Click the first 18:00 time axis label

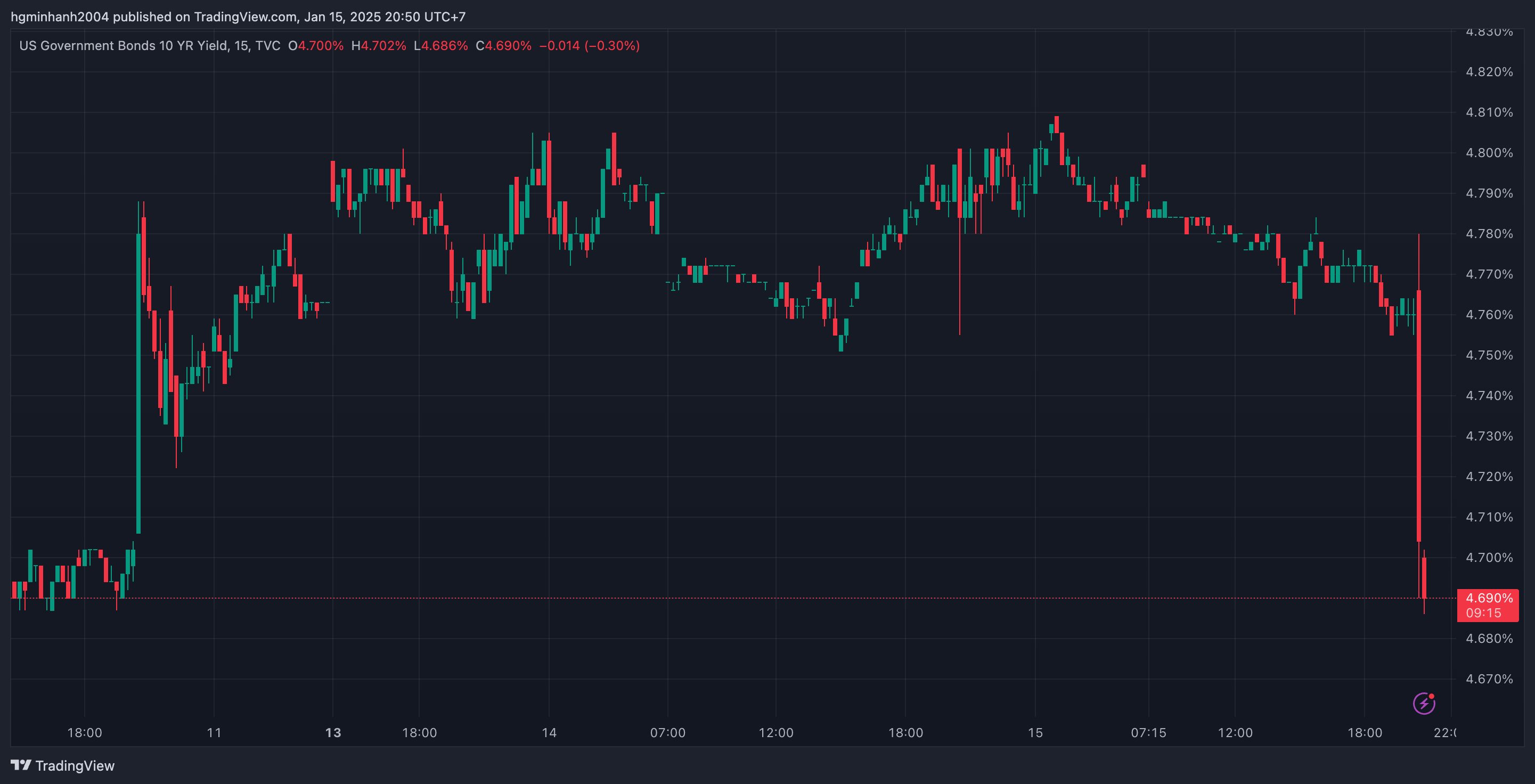85,733
